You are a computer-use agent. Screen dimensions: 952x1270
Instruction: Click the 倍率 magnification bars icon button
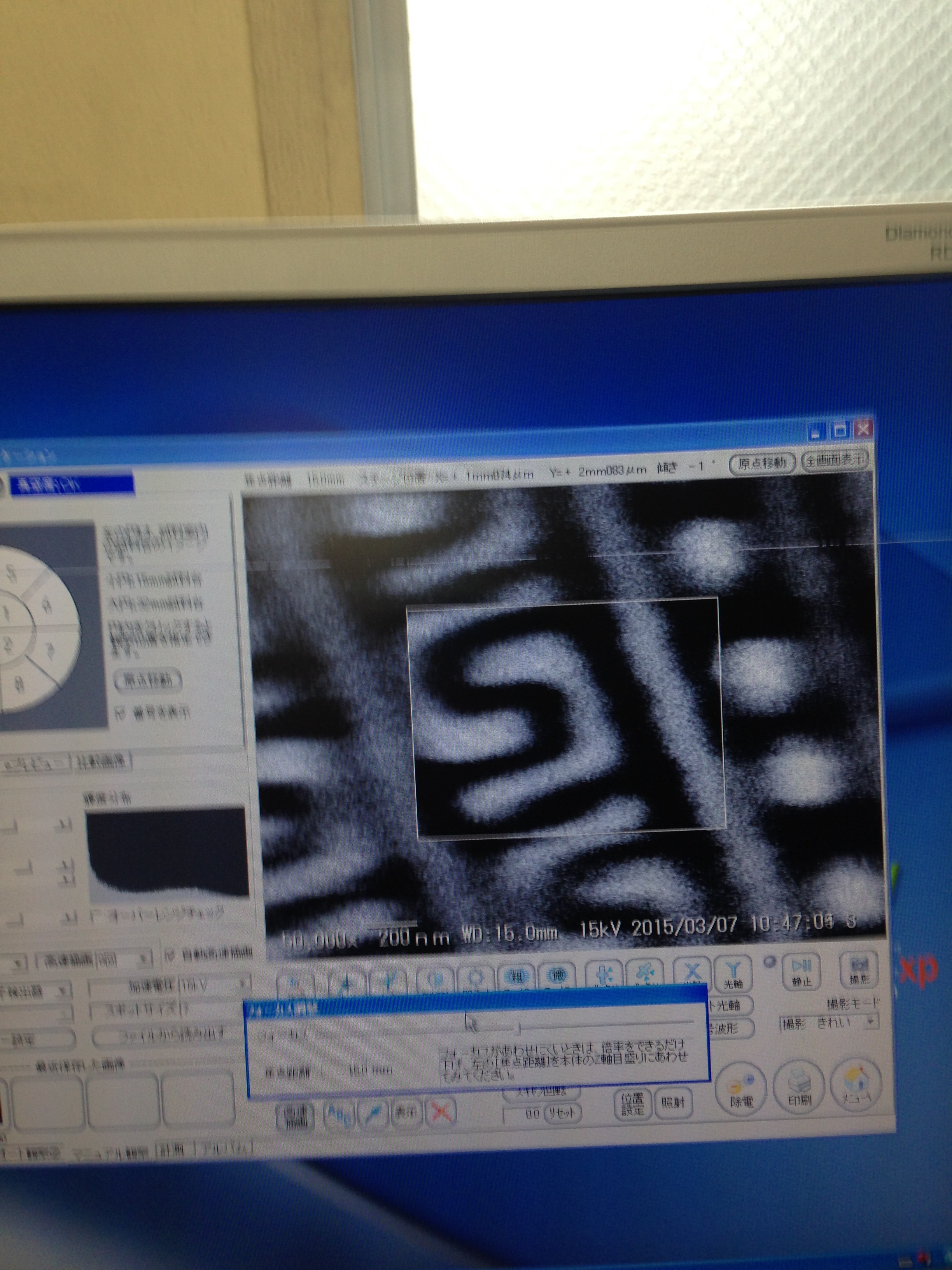click(x=296, y=1117)
